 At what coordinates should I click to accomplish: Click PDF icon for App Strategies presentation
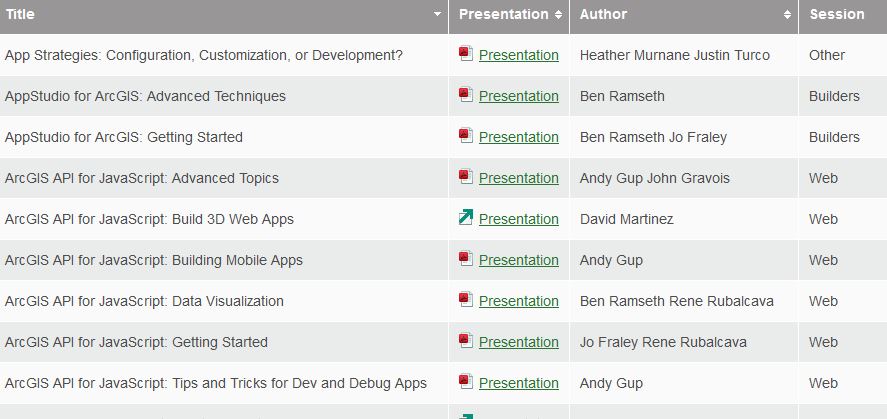point(466,54)
